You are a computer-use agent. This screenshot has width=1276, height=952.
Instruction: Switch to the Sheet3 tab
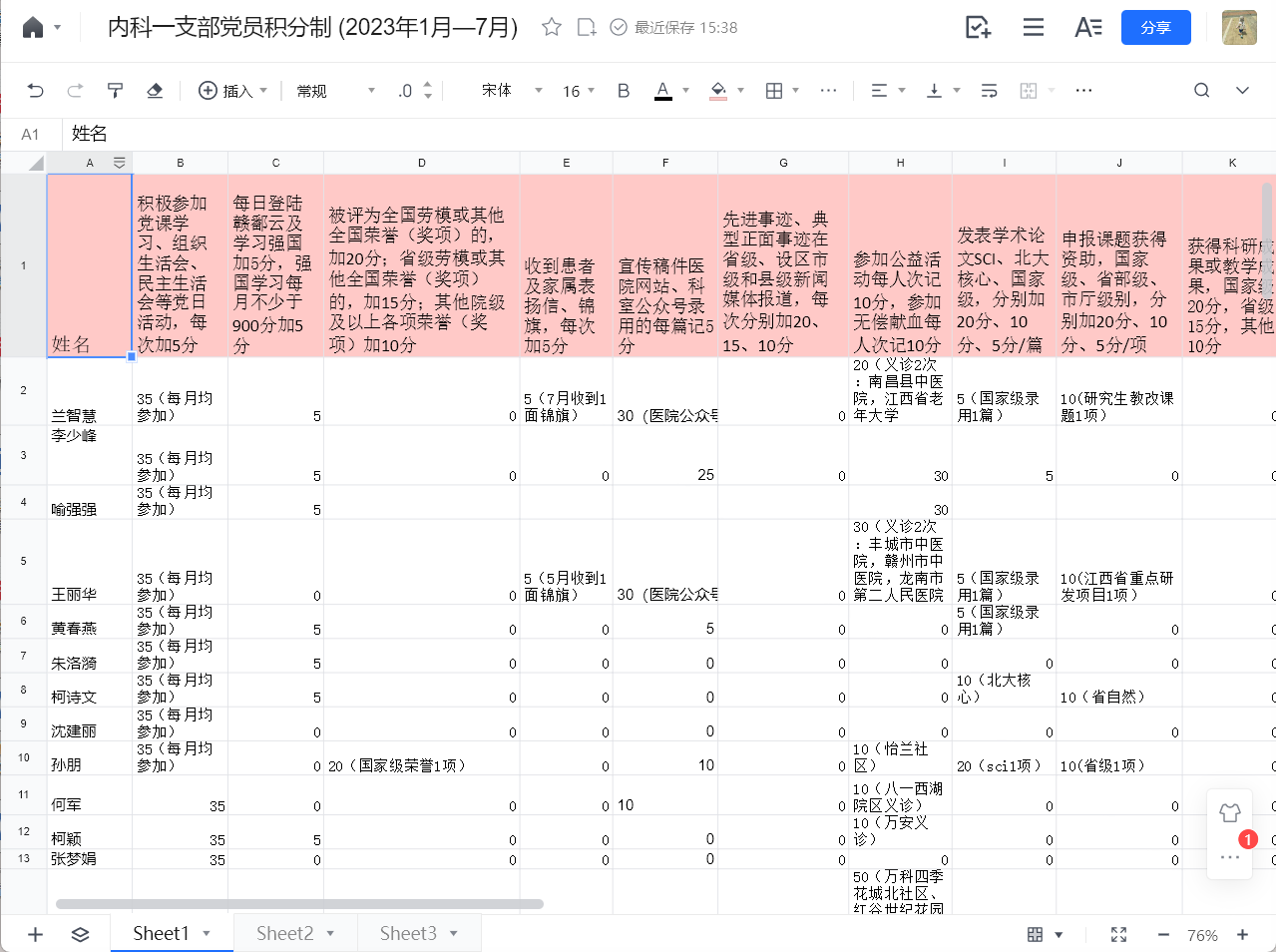click(x=408, y=933)
